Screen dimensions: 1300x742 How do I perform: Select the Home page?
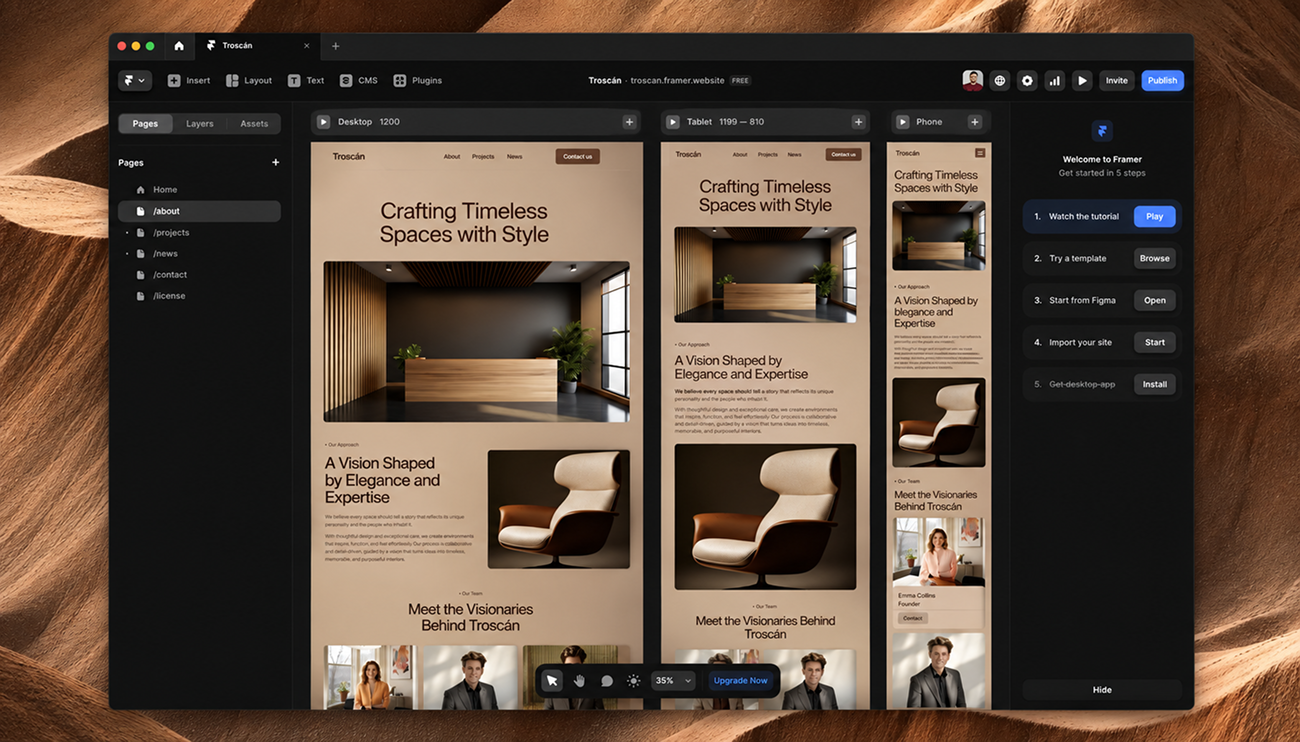[199, 189]
